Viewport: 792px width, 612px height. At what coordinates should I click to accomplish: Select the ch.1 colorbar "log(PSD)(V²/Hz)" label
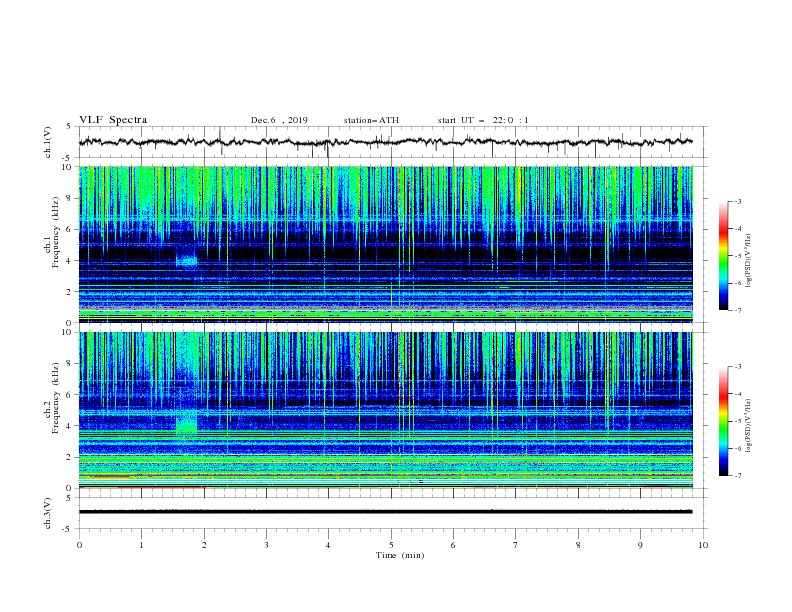click(x=748, y=260)
